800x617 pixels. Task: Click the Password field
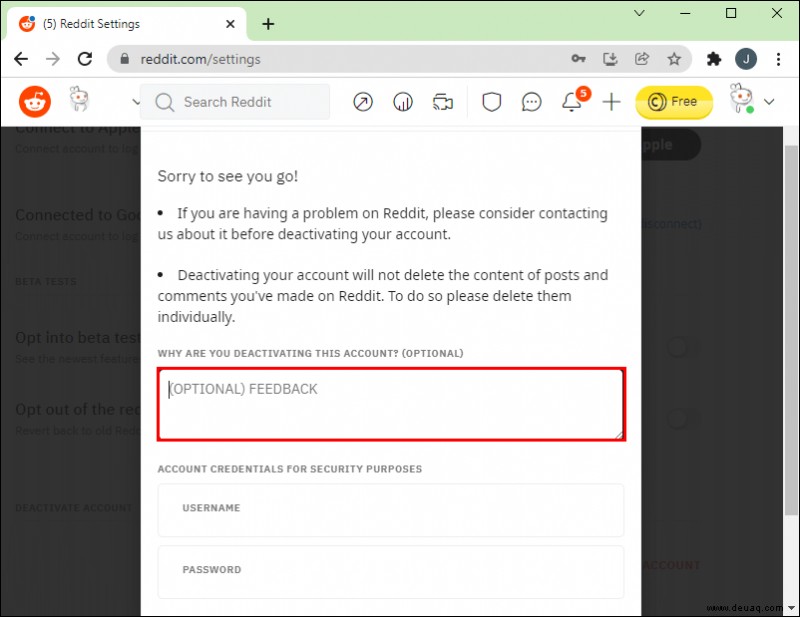[x=391, y=572]
